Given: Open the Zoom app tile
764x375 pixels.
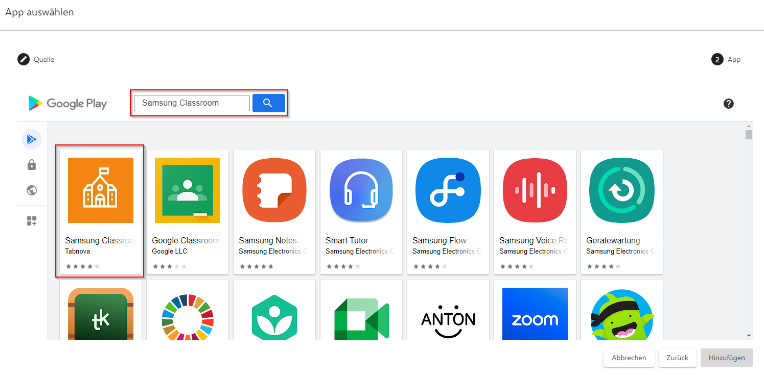Looking at the screenshot, I should (535, 314).
